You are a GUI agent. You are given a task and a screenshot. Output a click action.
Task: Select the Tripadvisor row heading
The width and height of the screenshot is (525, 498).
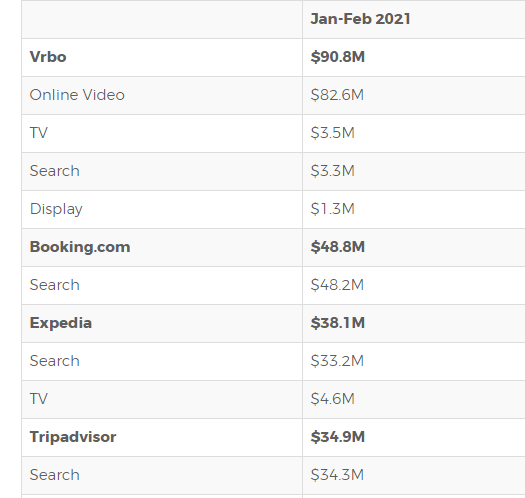(x=73, y=437)
